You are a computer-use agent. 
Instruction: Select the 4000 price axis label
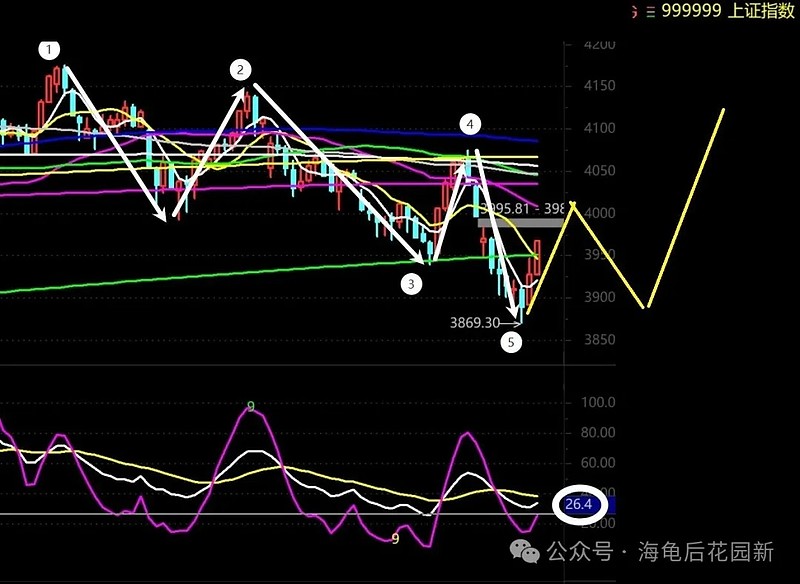599,213
